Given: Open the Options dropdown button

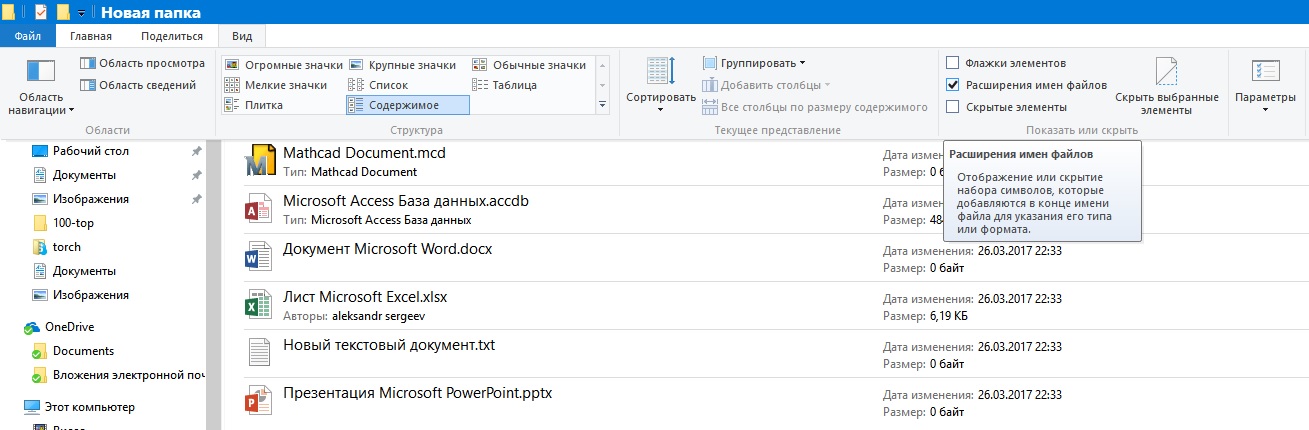Looking at the screenshot, I should pyautogui.click(x=1265, y=87).
